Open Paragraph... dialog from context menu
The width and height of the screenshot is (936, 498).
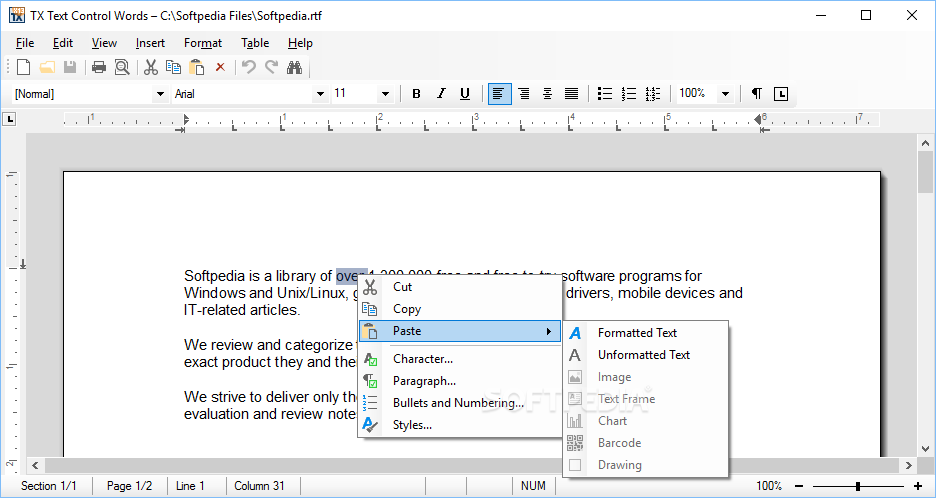(x=460, y=381)
